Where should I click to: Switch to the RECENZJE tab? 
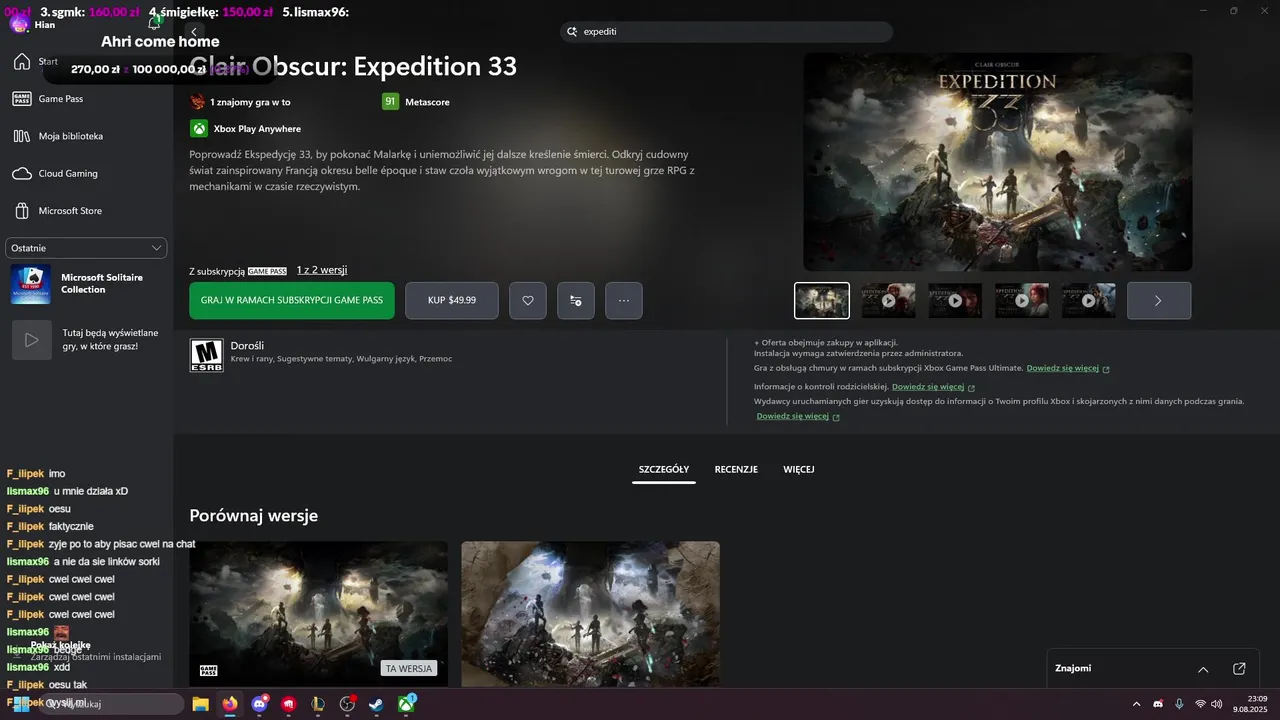point(736,469)
